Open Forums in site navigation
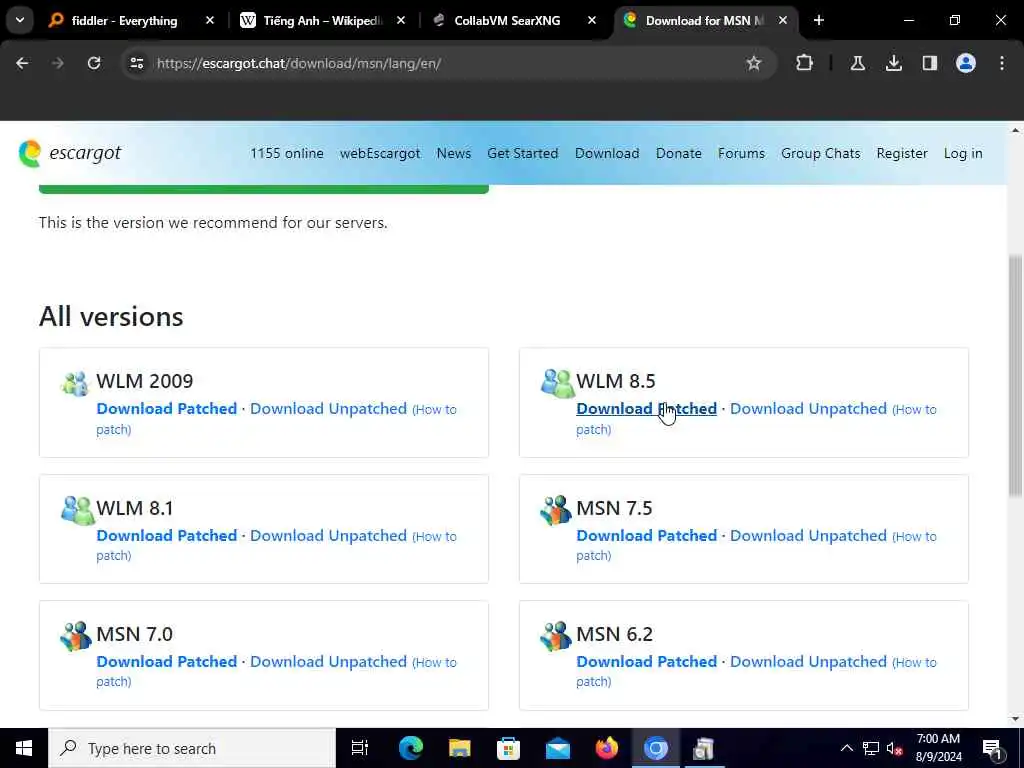This screenshot has height=768, width=1024. pos(741,153)
